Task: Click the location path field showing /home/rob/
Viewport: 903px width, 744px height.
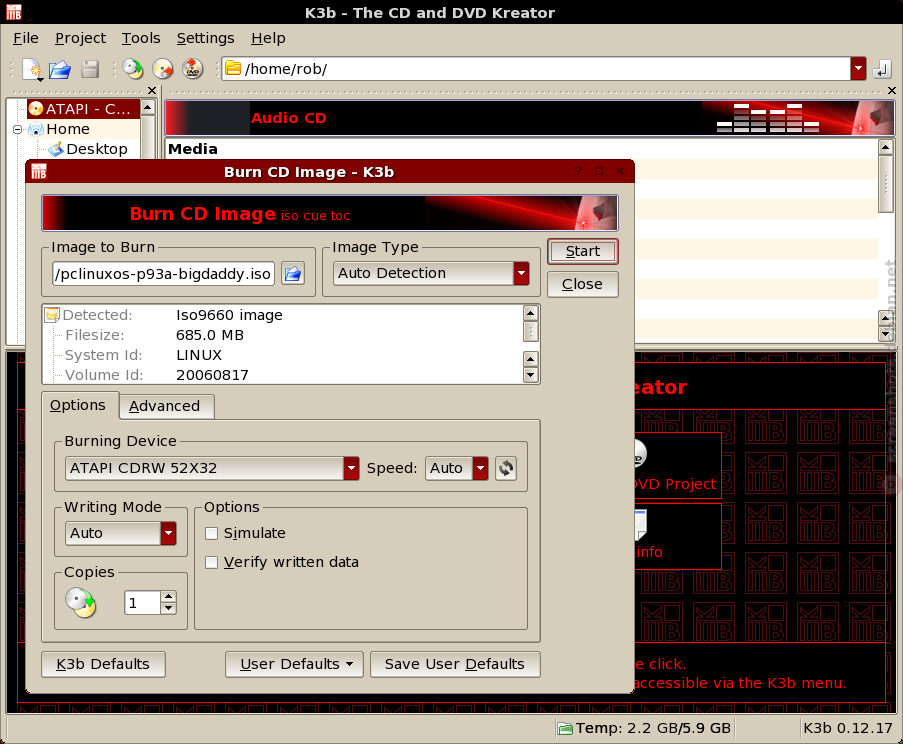Action: pos(536,69)
